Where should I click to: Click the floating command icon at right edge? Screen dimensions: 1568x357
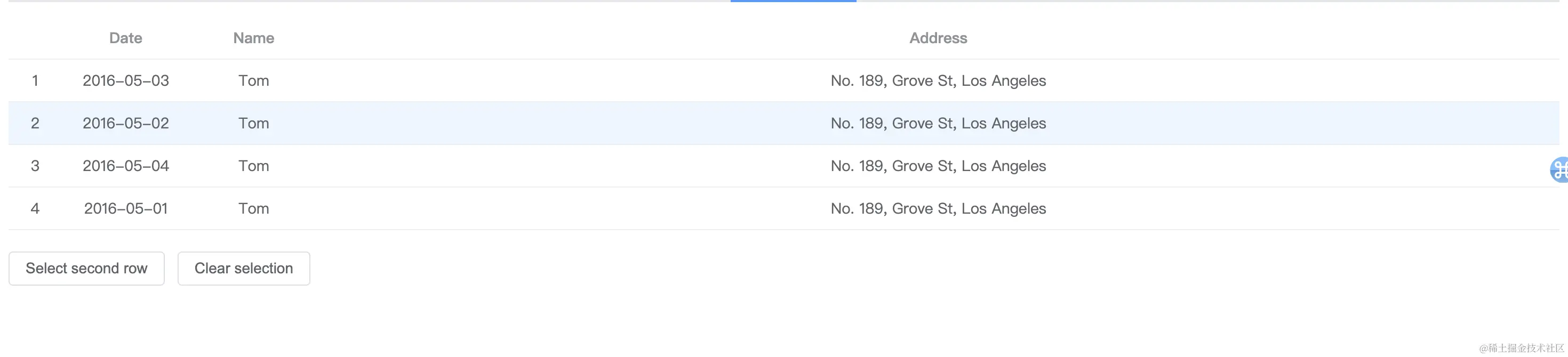[1559, 169]
